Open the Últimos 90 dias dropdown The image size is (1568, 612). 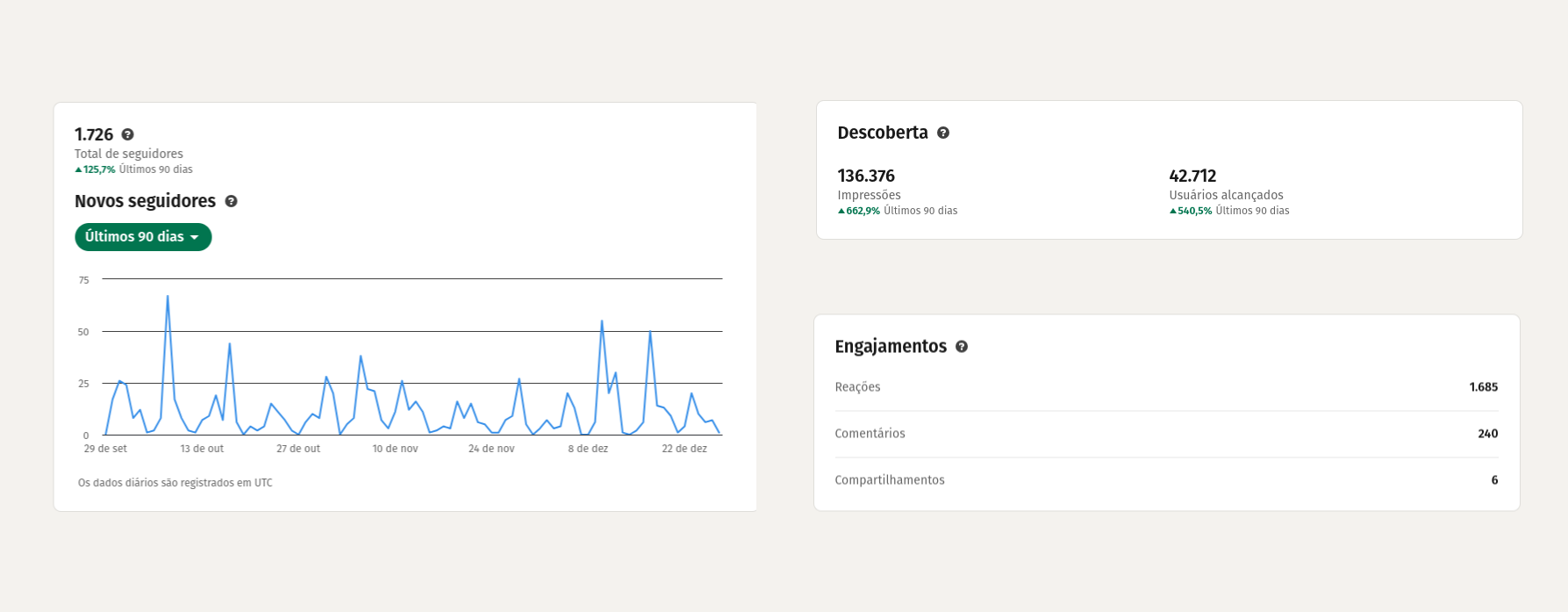[143, 237]
